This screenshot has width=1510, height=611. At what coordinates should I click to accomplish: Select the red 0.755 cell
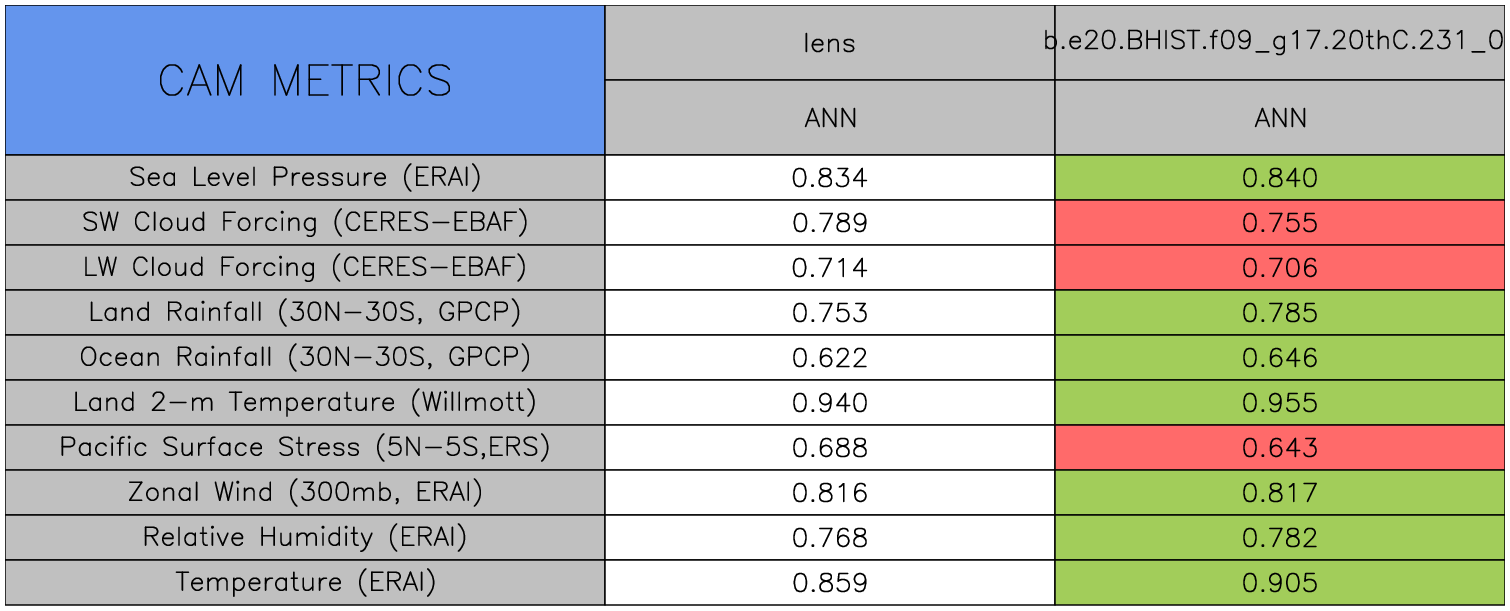coord(1280,223)
